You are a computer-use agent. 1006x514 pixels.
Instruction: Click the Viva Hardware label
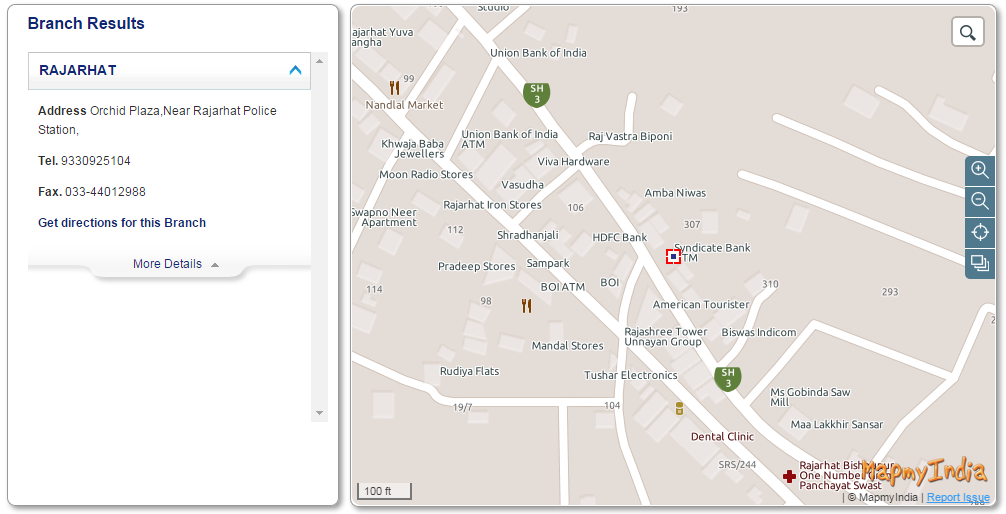(x=574, y=162)
